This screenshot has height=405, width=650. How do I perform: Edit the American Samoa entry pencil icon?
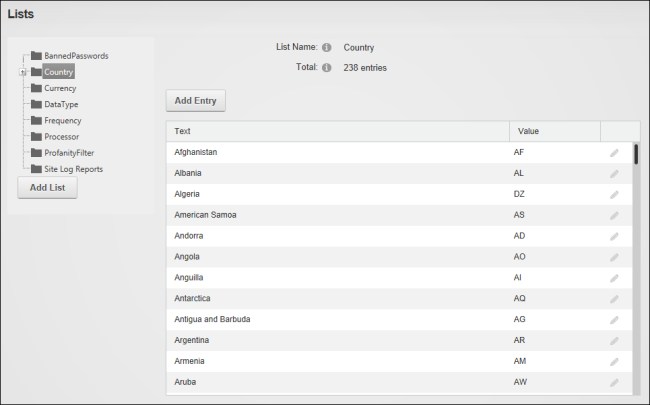(x=614, y=216)
